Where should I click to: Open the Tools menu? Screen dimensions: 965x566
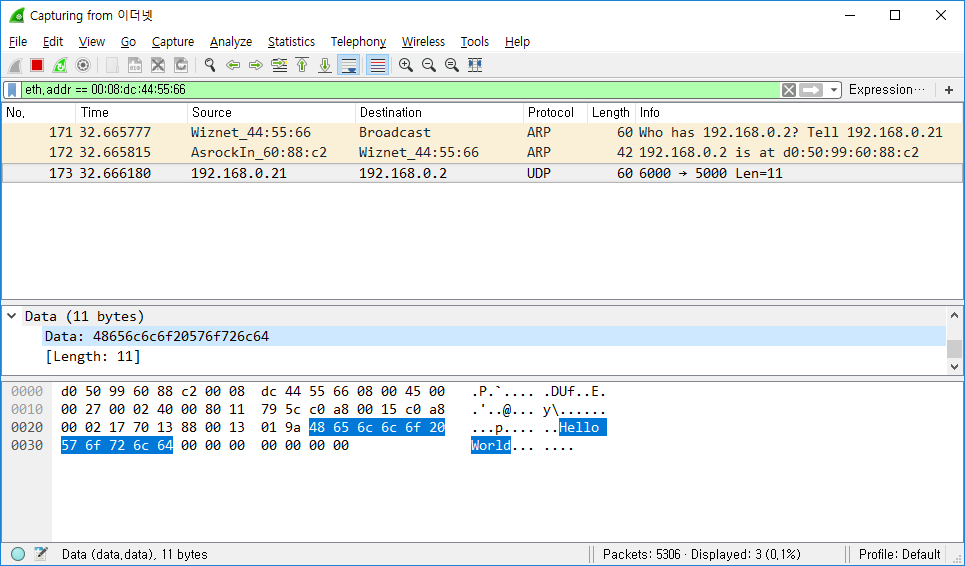[x=474, y=42]
